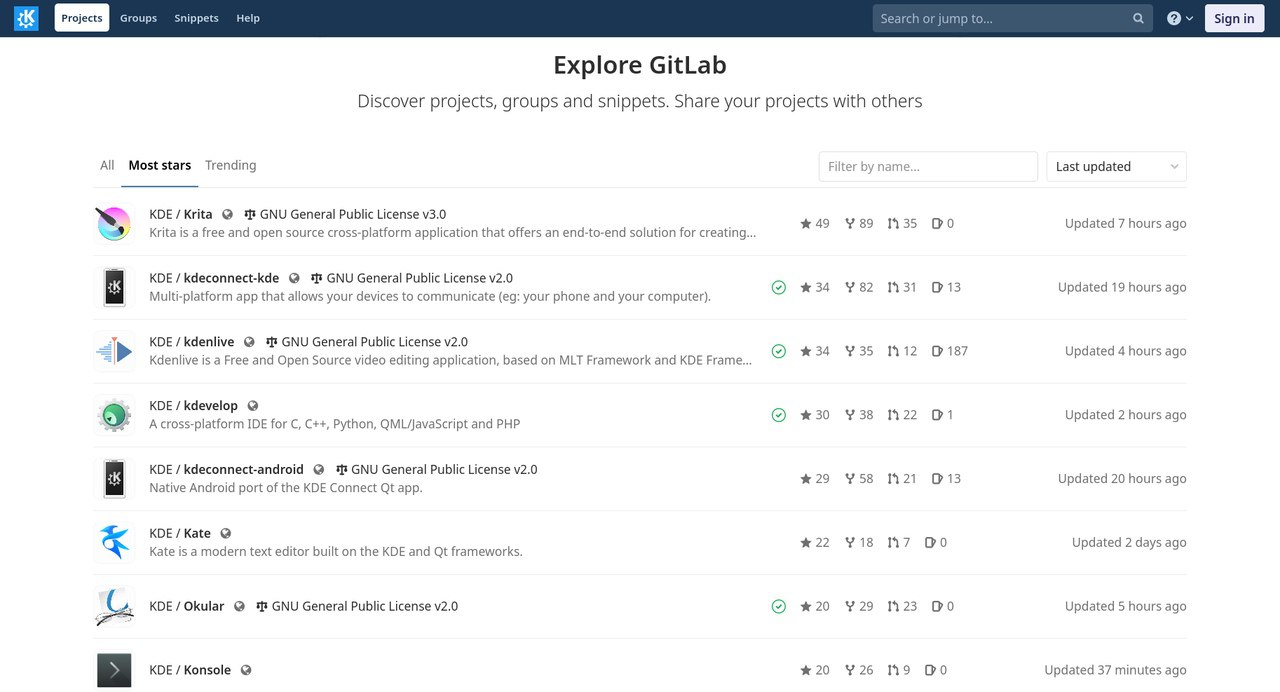Open issues count for Krita
The image size is (1280, 692).
pyautogui.click(x=942, y=223)
